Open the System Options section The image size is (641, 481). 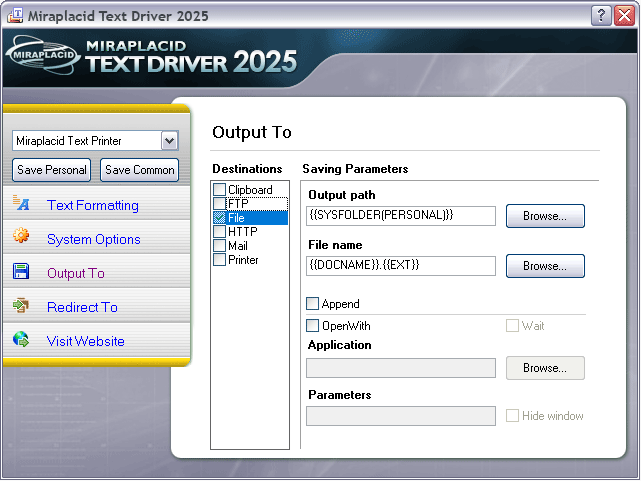[x=94, y=239]
